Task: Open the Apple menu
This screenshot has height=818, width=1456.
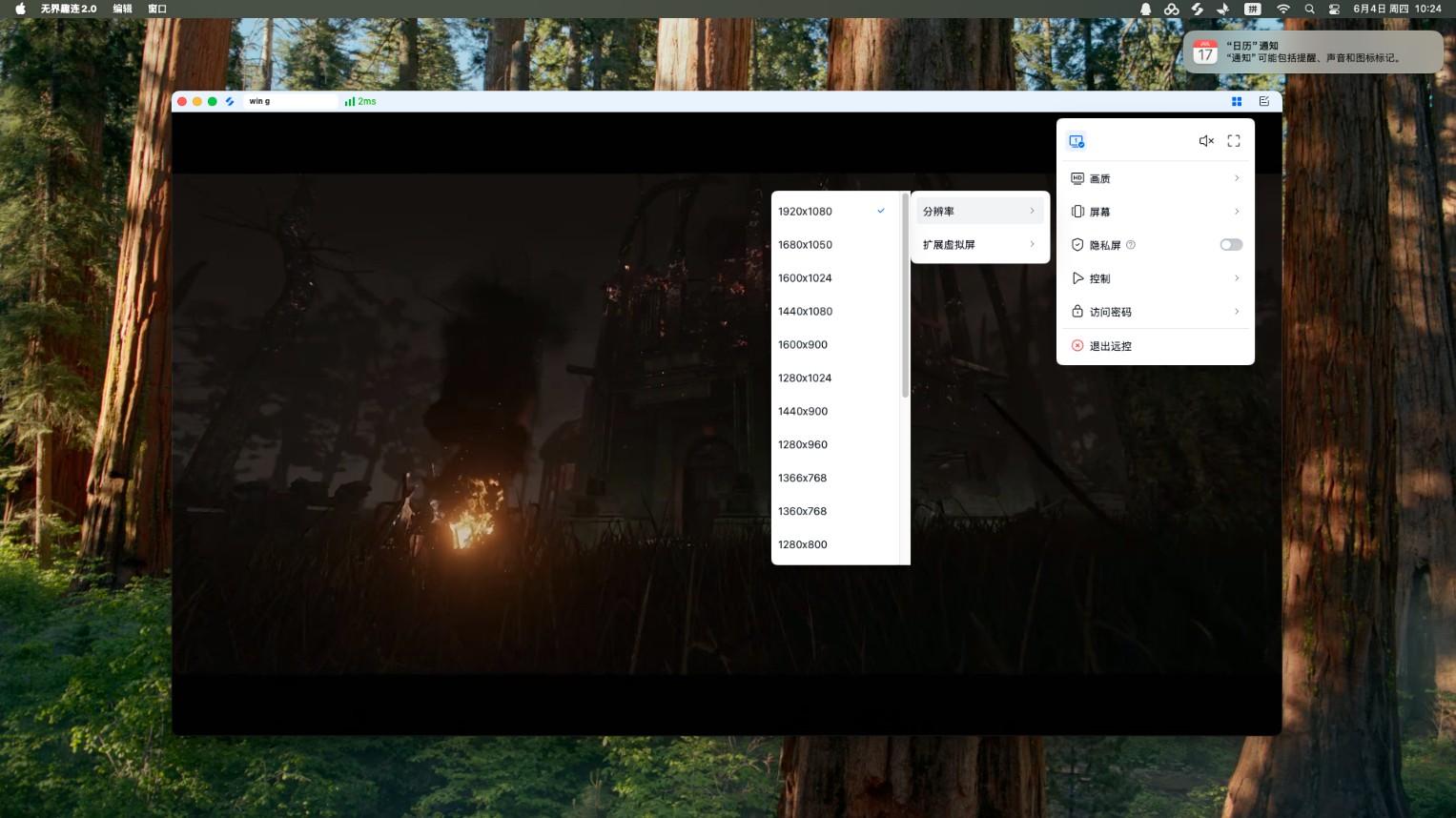Action: tap(20, 9)
